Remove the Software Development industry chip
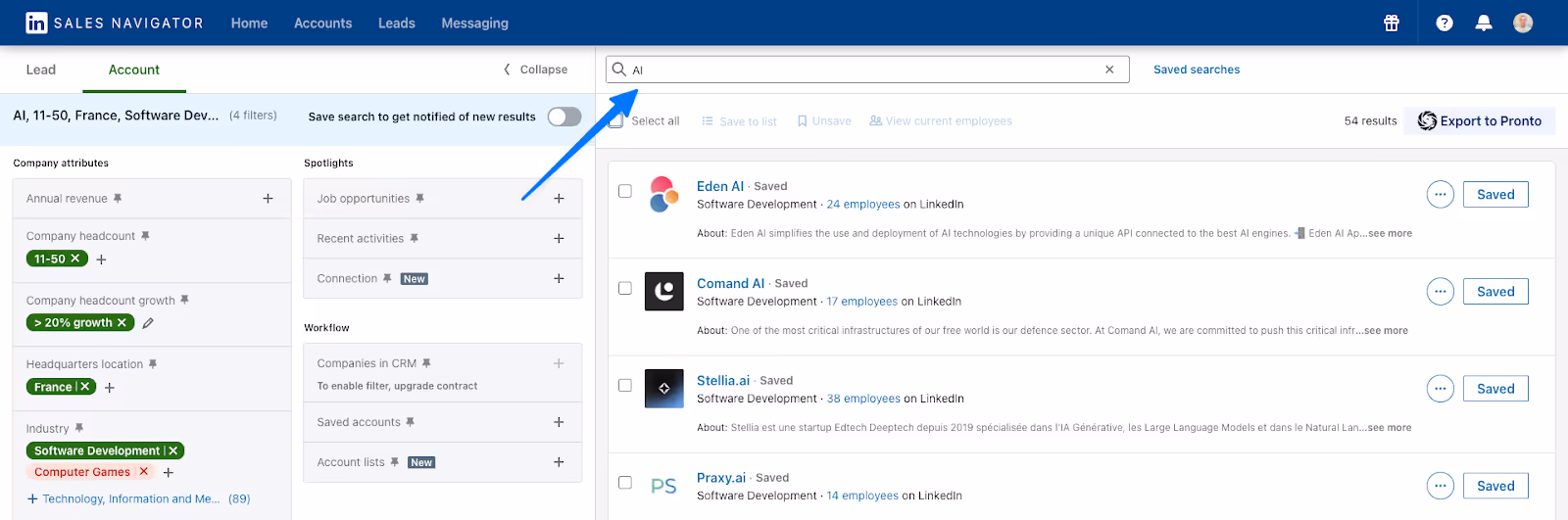The width and height of the screenshot is (1568, 520). coord(173,450)
